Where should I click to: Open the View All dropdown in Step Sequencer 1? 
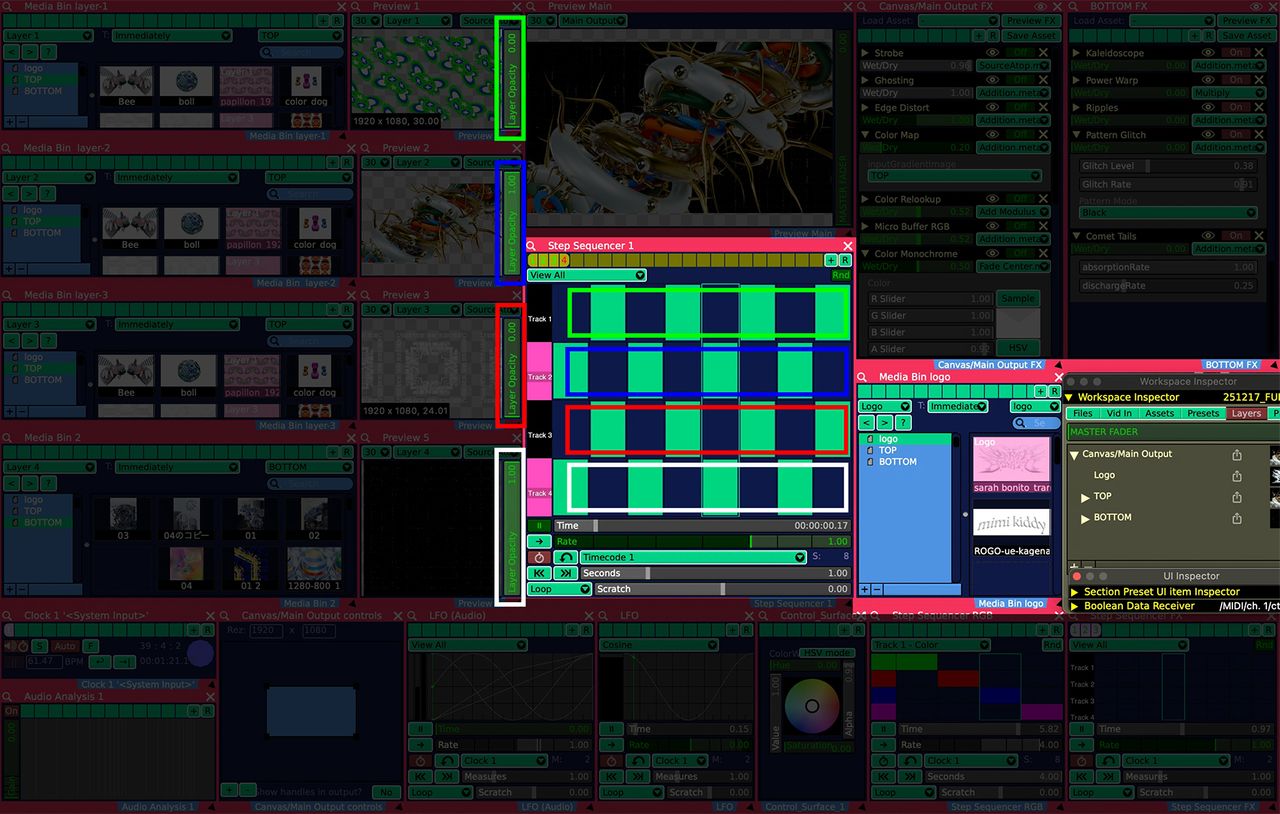587,275
